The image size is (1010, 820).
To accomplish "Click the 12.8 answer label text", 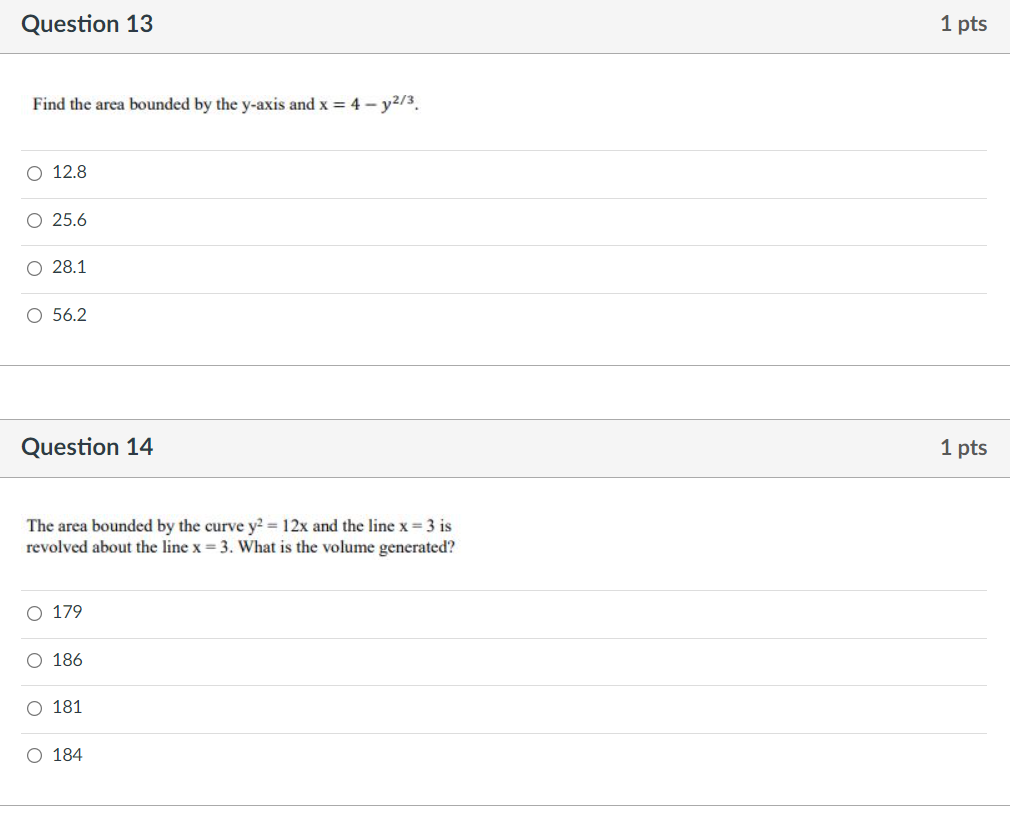I will point(69,172).
